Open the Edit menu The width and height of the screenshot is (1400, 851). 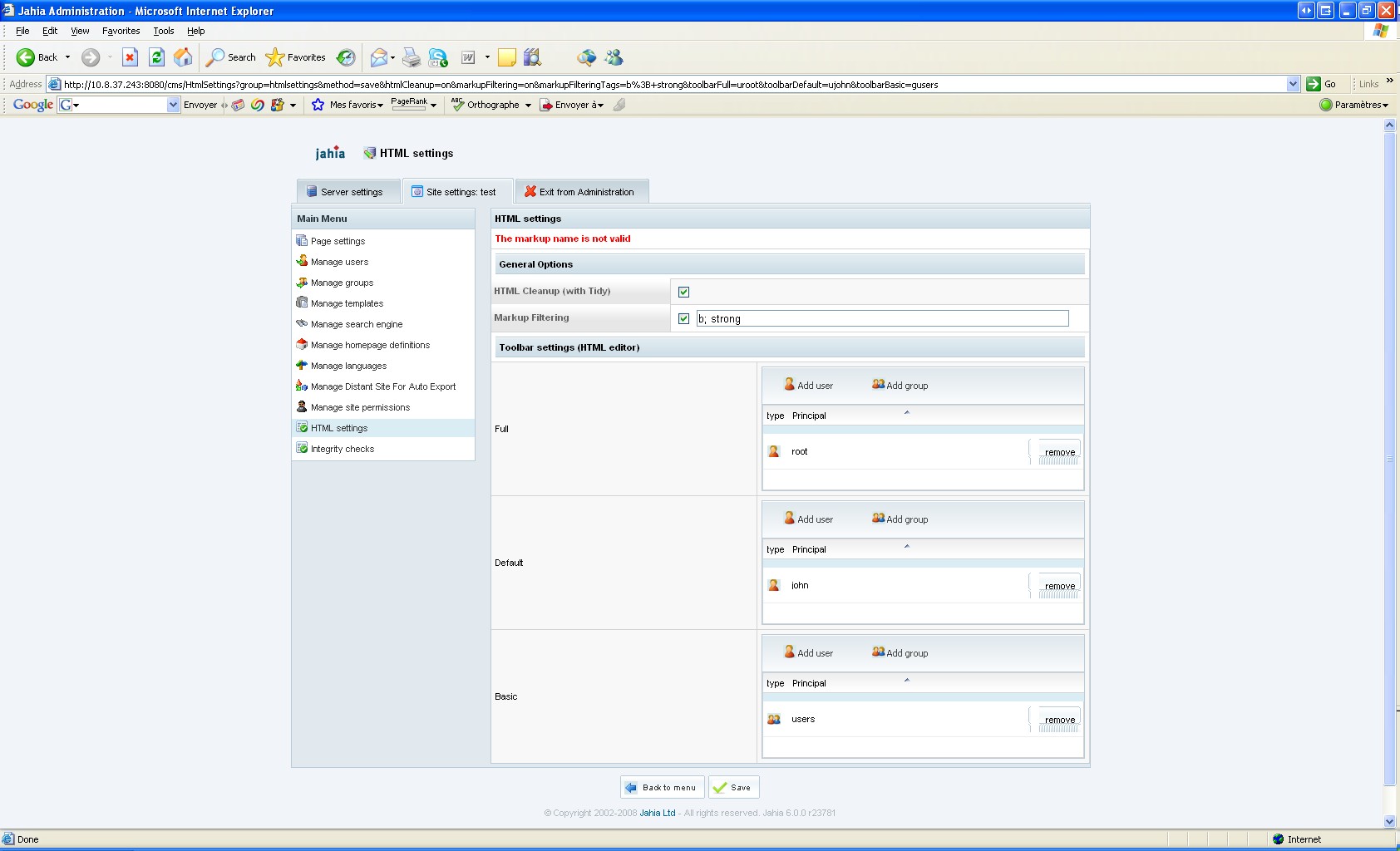tap(50, 31)
